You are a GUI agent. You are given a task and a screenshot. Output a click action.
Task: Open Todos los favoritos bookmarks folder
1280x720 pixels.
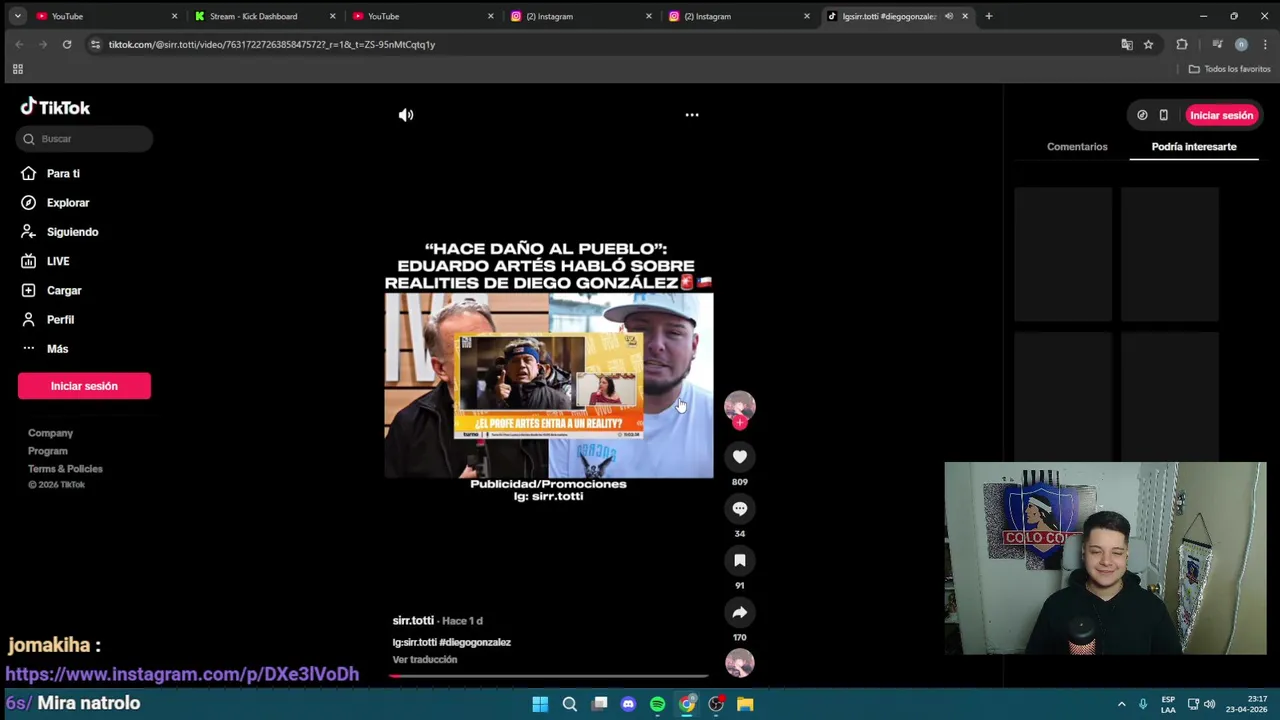click(x=1229, y=69)
